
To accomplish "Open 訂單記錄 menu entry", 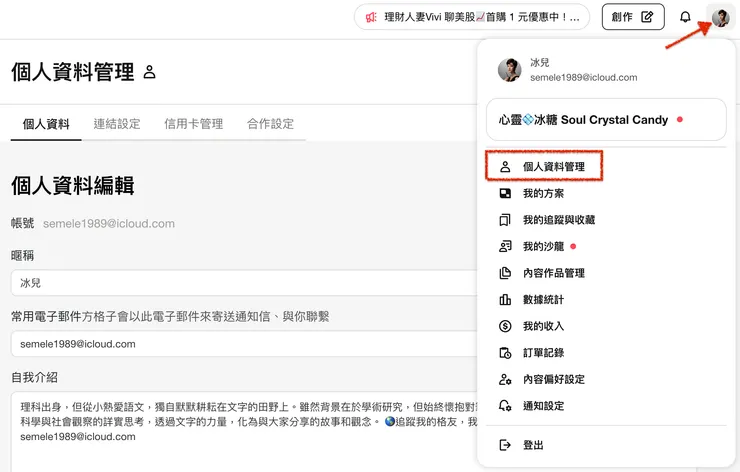I will 543,353.
